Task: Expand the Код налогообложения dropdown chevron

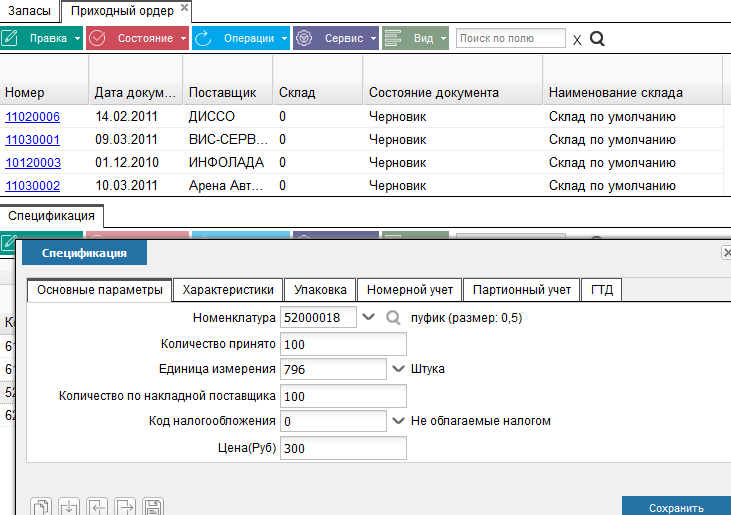Action: pos(398,421)
